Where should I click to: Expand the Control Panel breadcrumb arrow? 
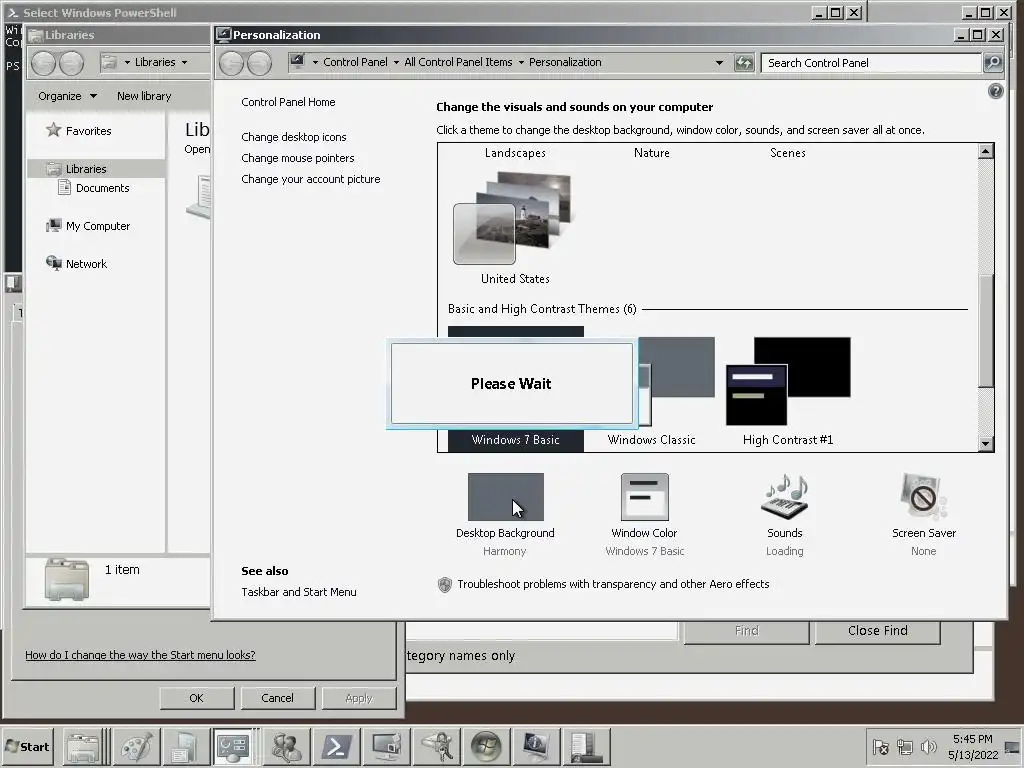click(x=396, y=63)
